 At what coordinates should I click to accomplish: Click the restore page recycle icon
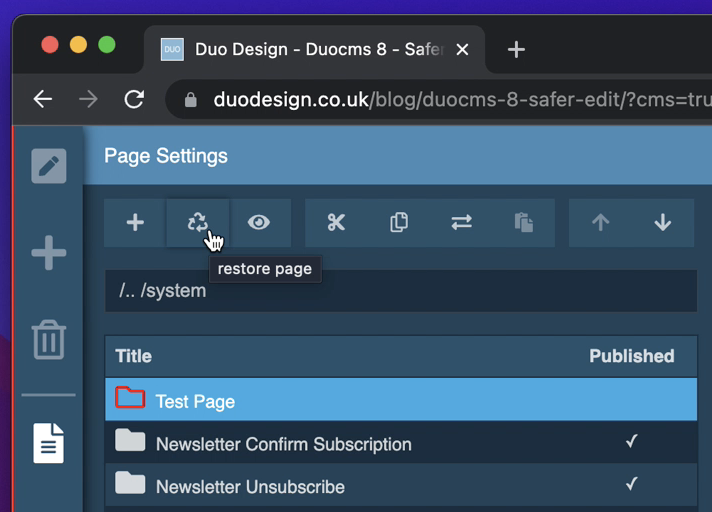[198, 223]
